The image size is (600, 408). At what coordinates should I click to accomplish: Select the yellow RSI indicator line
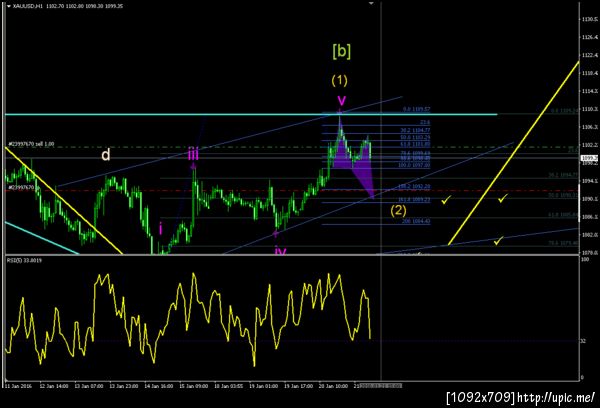pyautogui.click(x=188, y=318)
